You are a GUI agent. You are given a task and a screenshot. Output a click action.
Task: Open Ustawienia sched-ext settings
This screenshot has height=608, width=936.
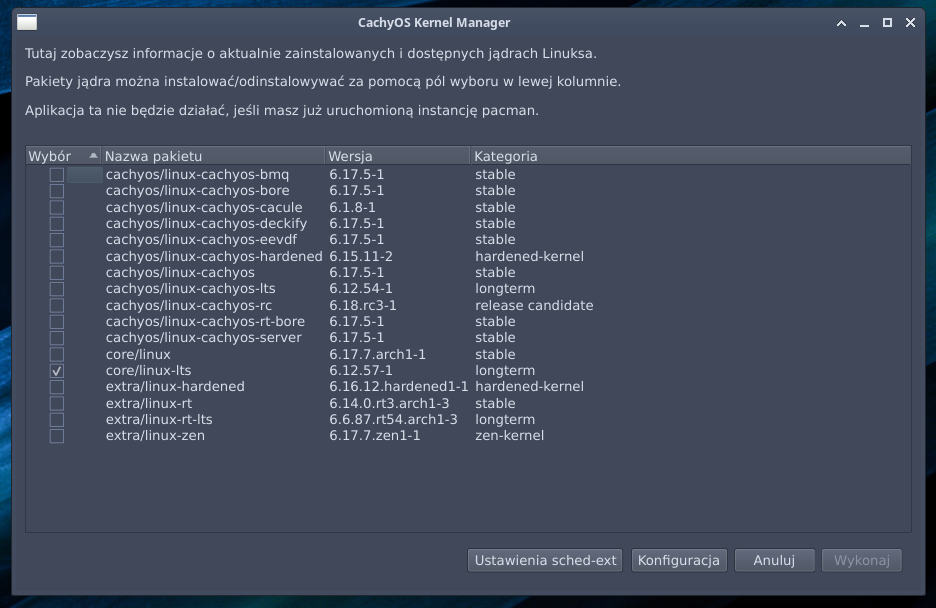(x=545, y=560)
